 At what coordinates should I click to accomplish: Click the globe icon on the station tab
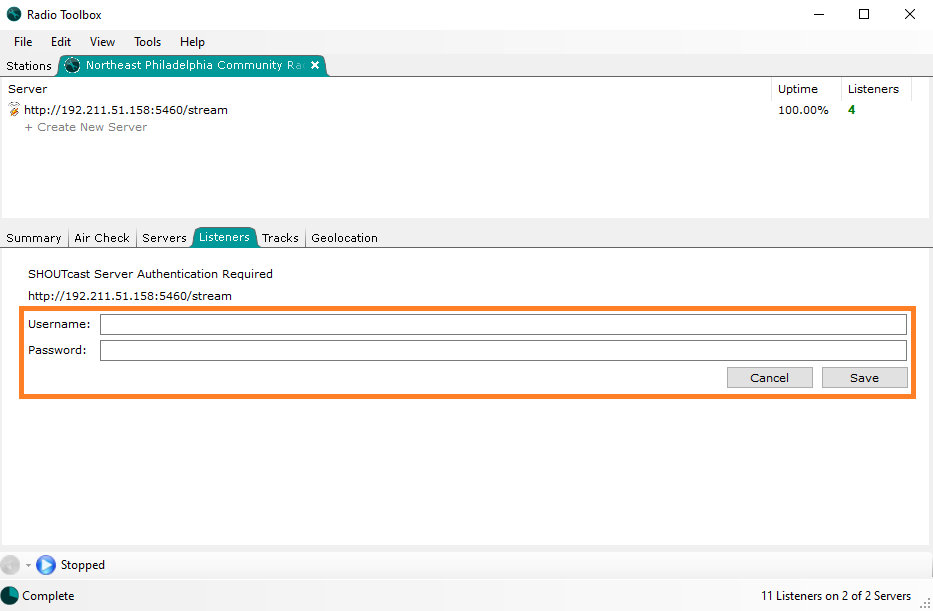click(x=72, y=66)
